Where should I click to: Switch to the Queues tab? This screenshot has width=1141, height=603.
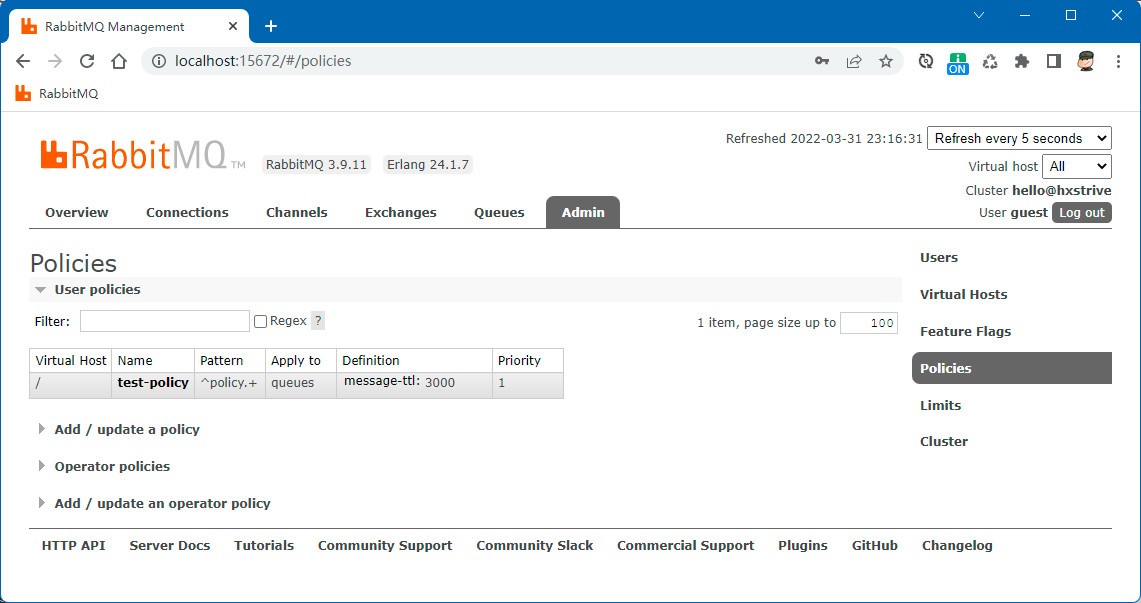(499, 212)
